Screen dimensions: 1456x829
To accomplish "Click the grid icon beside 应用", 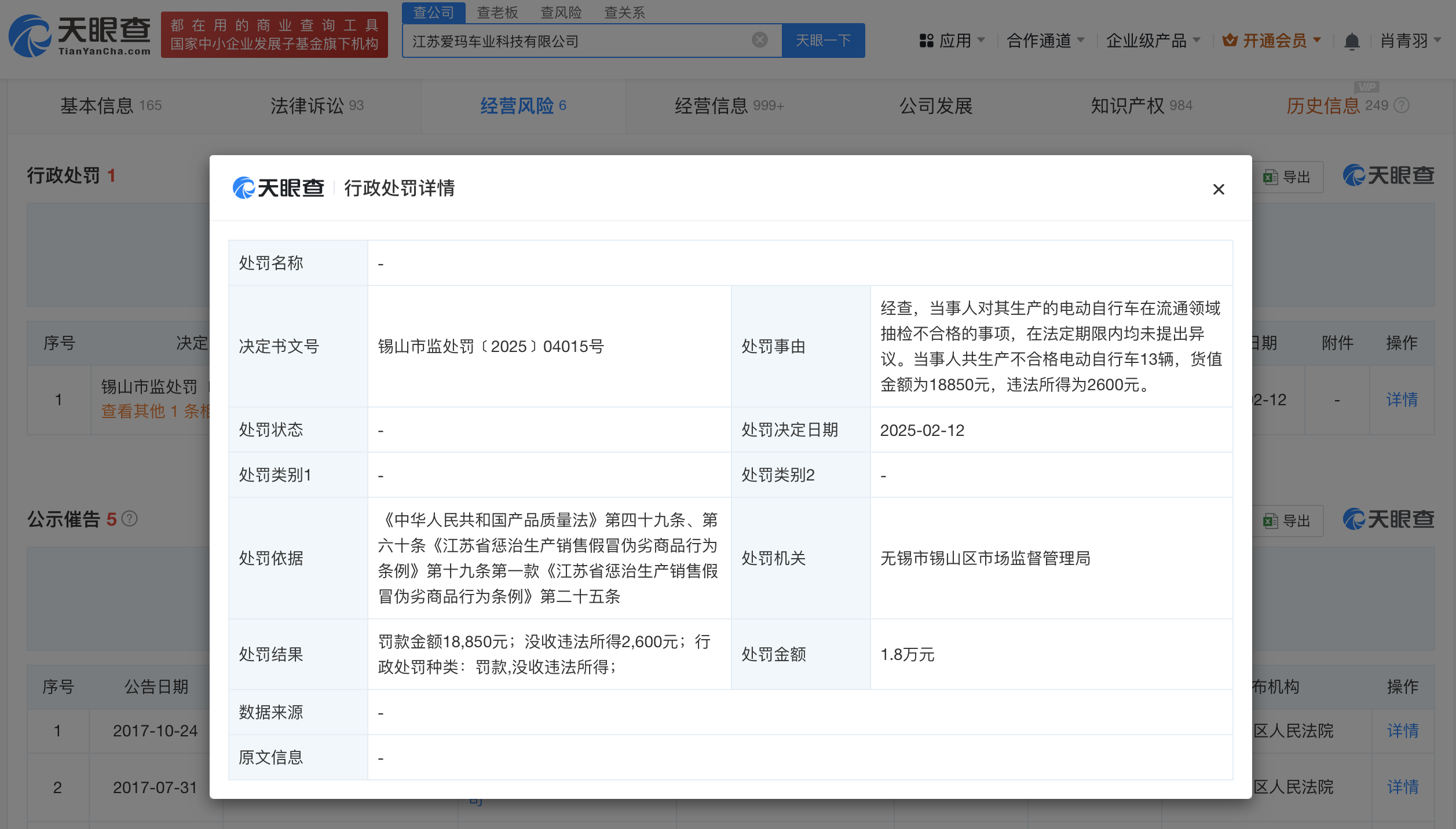I will pos(927,41).
